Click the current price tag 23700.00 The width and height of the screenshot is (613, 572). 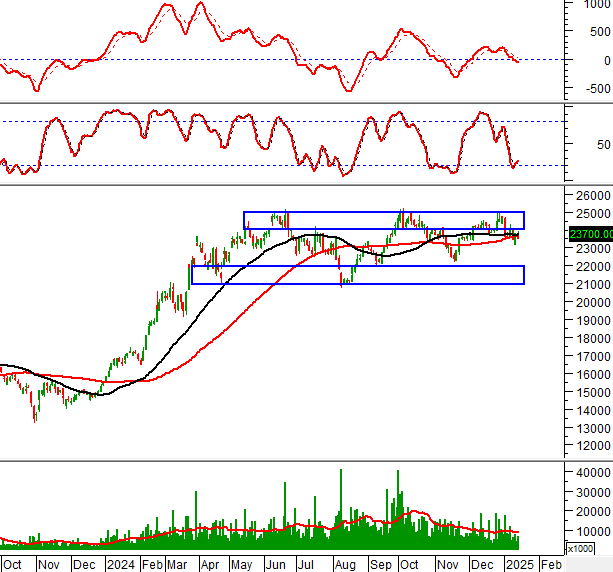tap(591, 234)
